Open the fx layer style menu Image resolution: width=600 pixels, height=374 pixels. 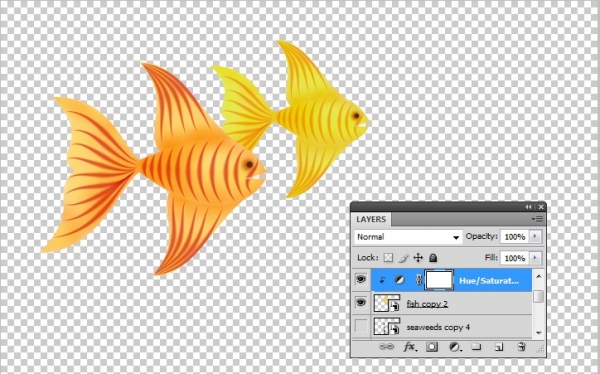pos(410,347)
